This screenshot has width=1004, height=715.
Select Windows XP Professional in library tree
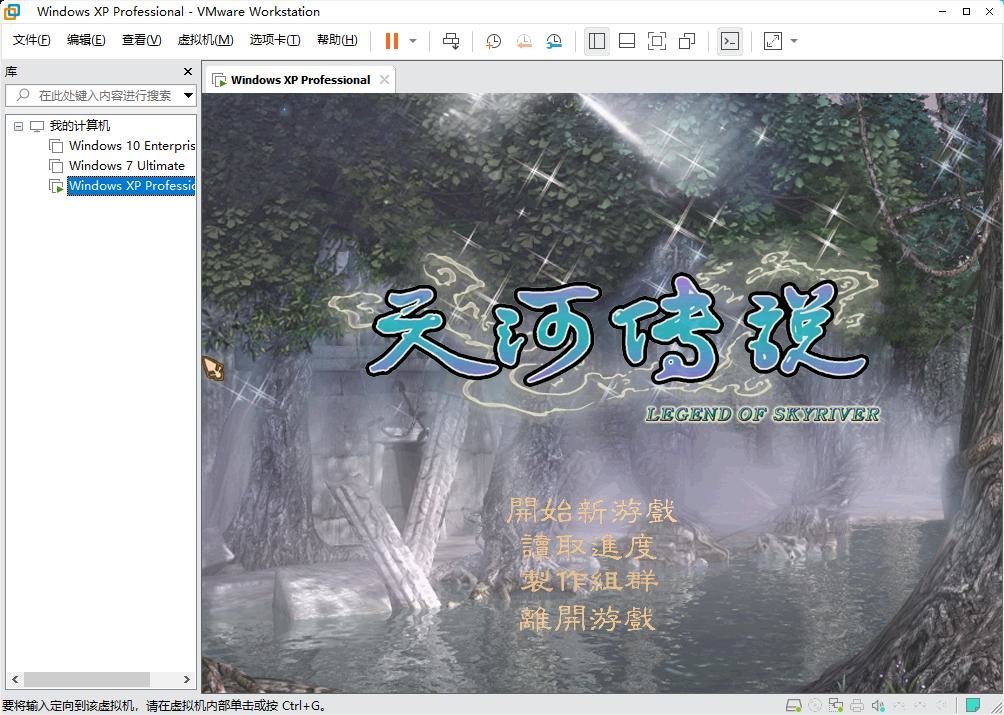tap(131, 186)
